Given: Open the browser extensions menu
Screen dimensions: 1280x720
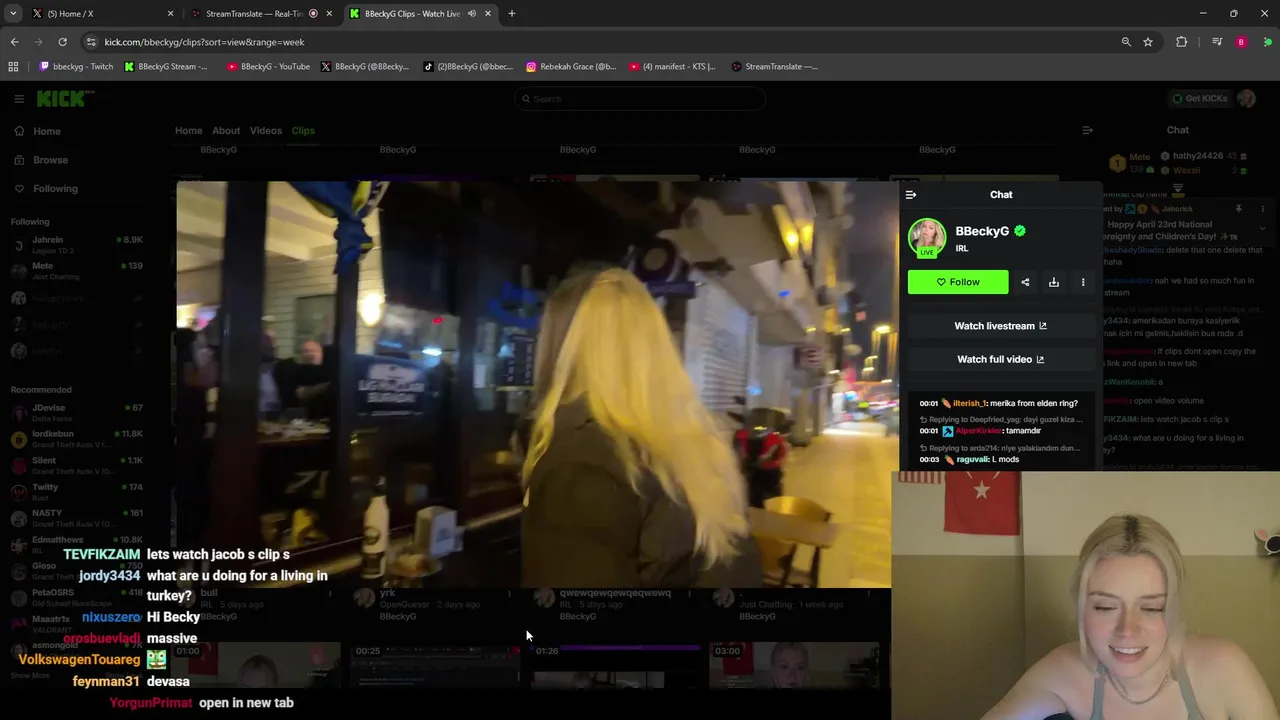Looking at the screenshot, I should coord(1182,42).
